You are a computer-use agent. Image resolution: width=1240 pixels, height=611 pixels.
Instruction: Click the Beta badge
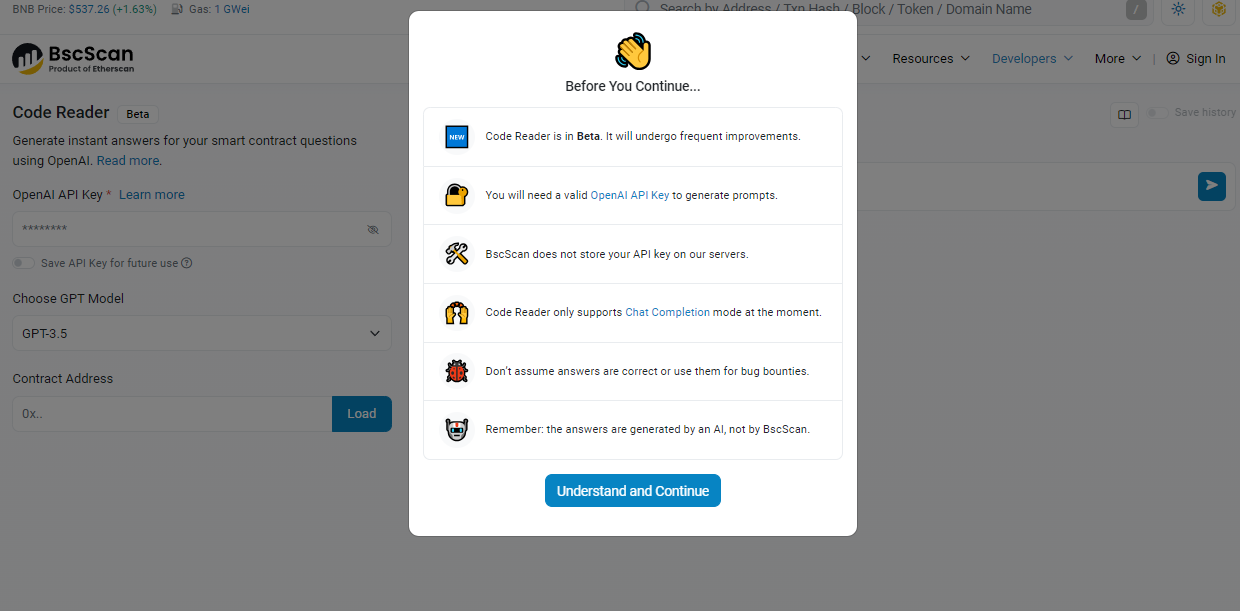coord(138,114)
